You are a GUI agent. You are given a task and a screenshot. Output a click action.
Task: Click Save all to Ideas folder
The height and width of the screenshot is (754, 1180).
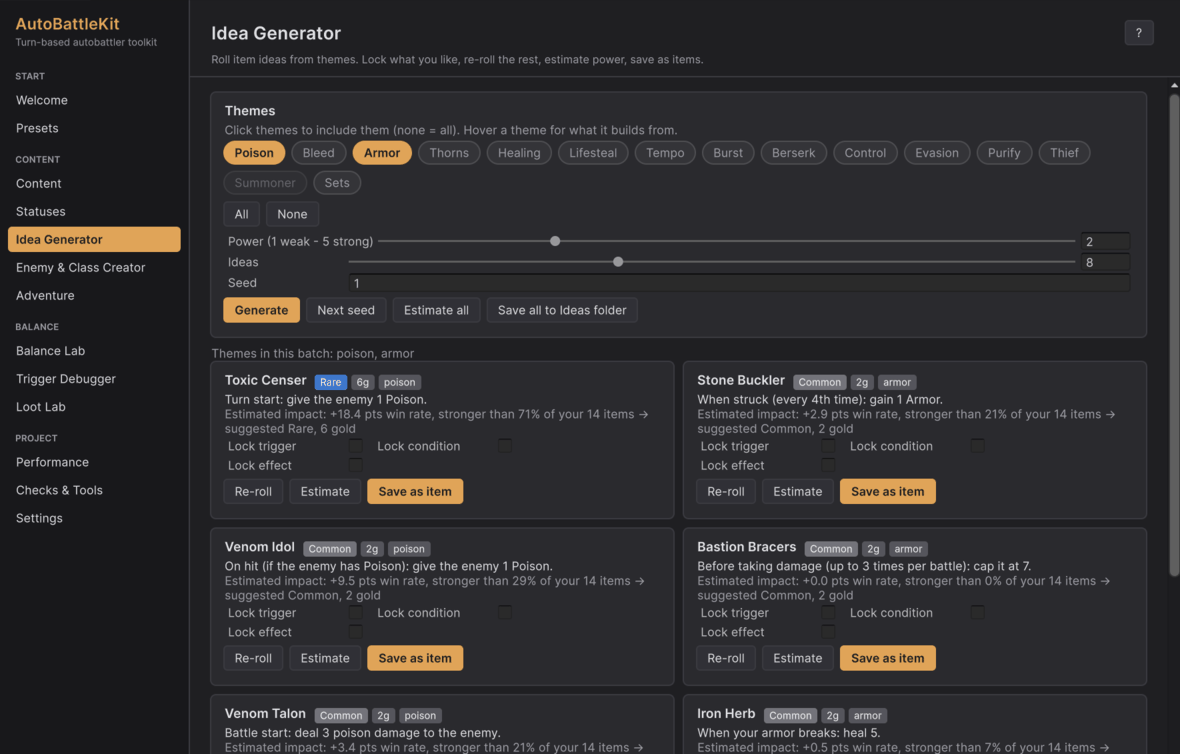[x=561, y=310]
